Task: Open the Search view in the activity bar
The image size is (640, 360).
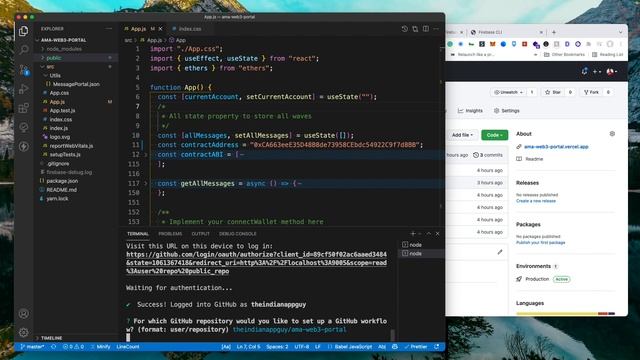Action: click(x=24, y=50)
